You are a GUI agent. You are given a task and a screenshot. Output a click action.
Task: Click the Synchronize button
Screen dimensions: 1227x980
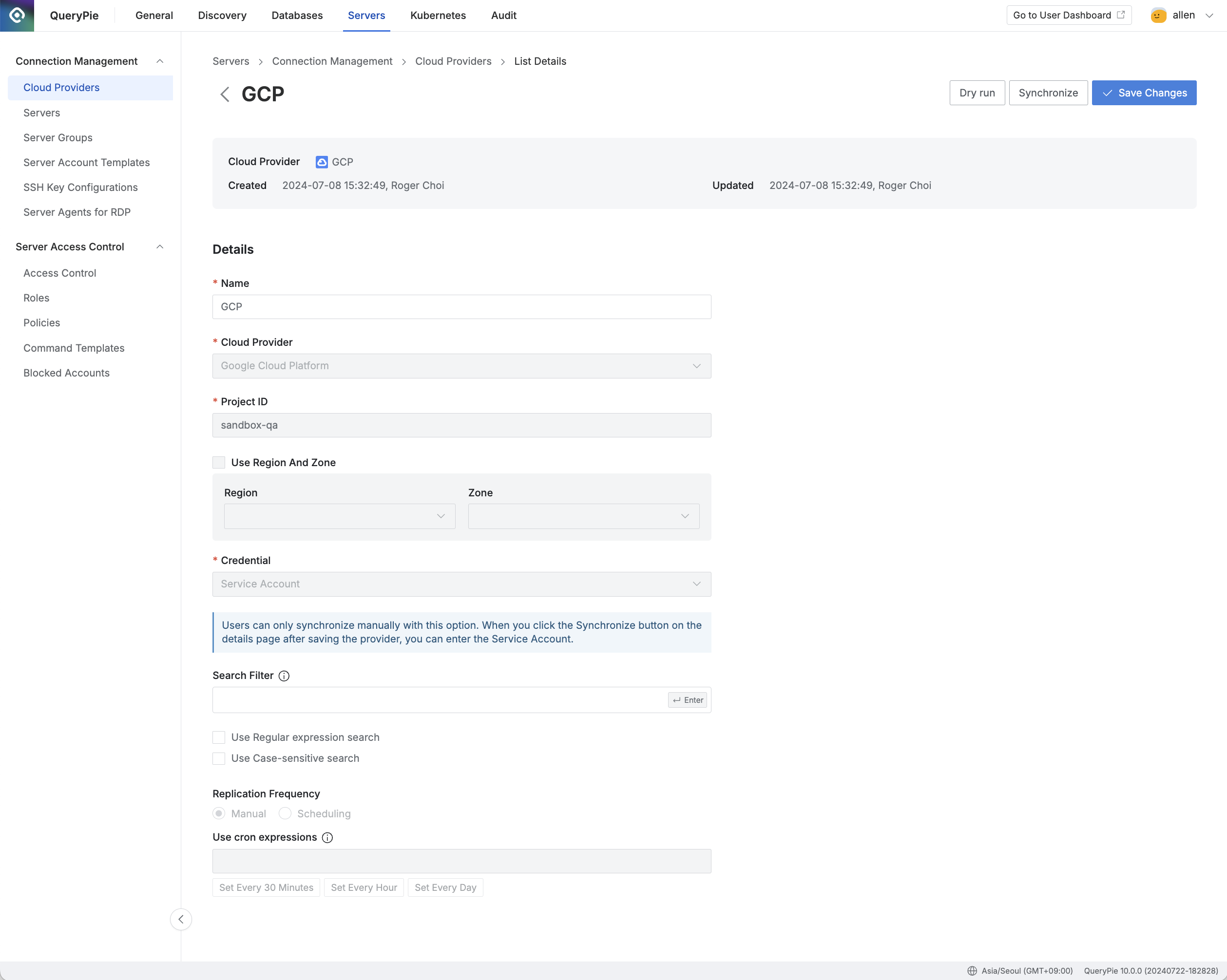coord(1048,93)
